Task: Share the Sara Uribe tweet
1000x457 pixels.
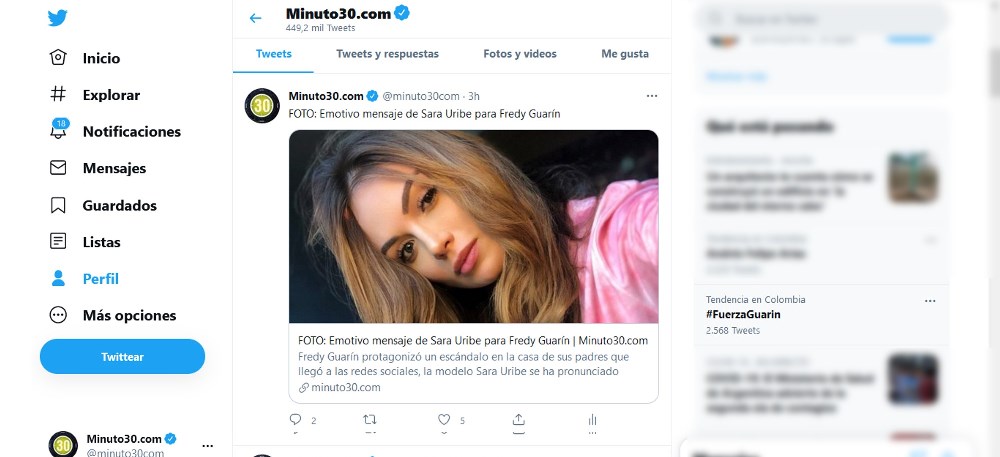Action: coord(518,420)
